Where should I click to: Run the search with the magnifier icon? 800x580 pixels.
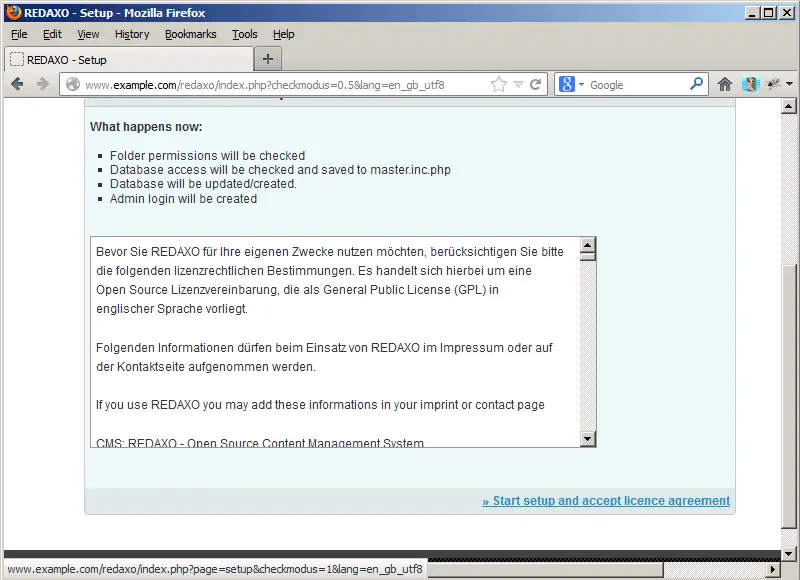pos(696,84)
